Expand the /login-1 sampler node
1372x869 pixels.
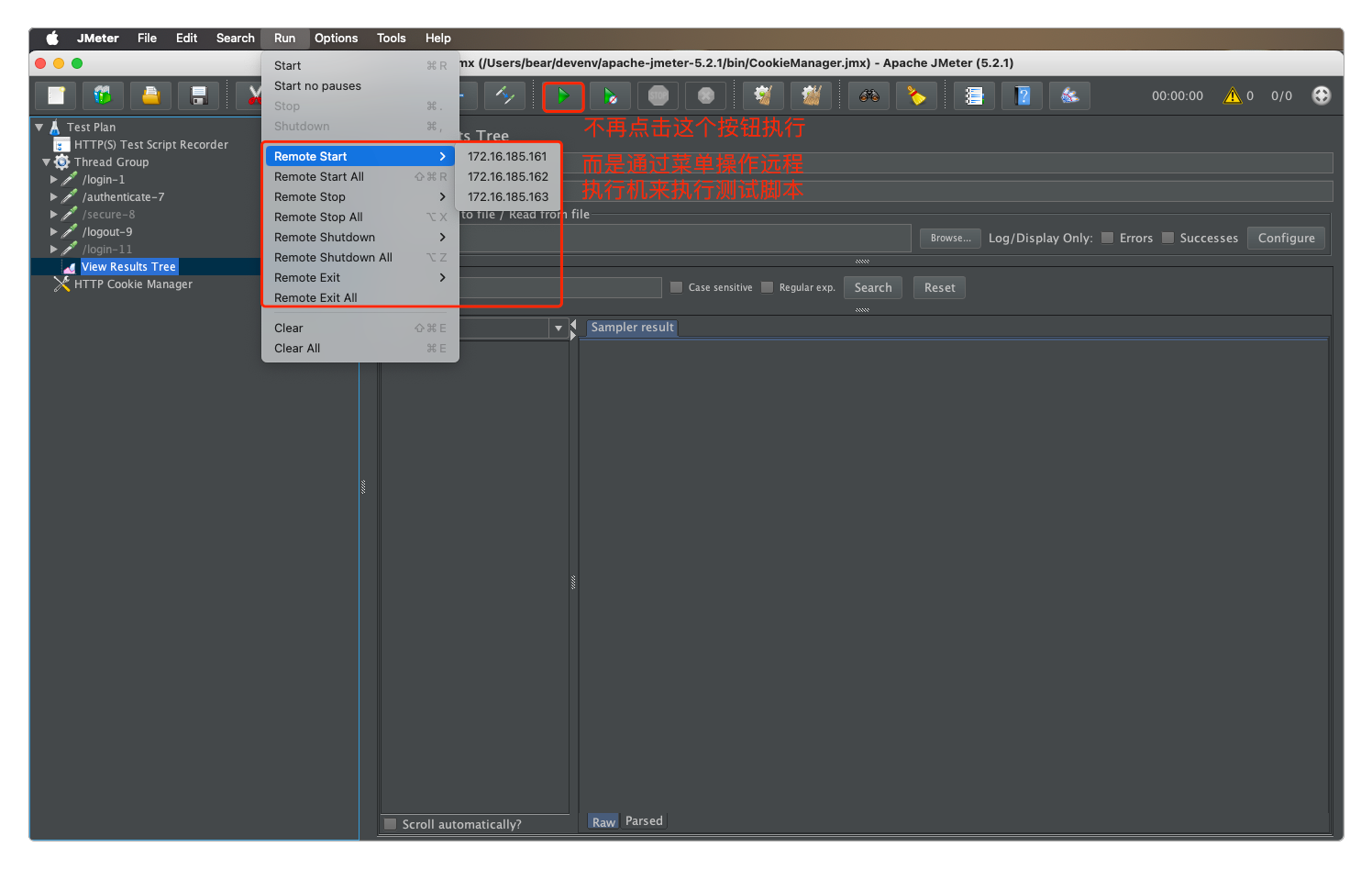[54, 180]
